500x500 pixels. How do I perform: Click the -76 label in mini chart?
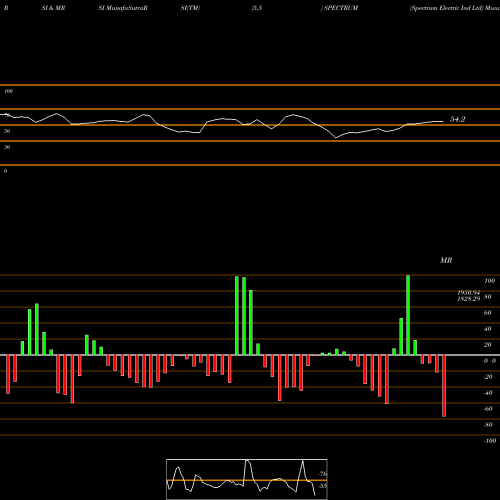pyautogui.click(x=322, y=474)
